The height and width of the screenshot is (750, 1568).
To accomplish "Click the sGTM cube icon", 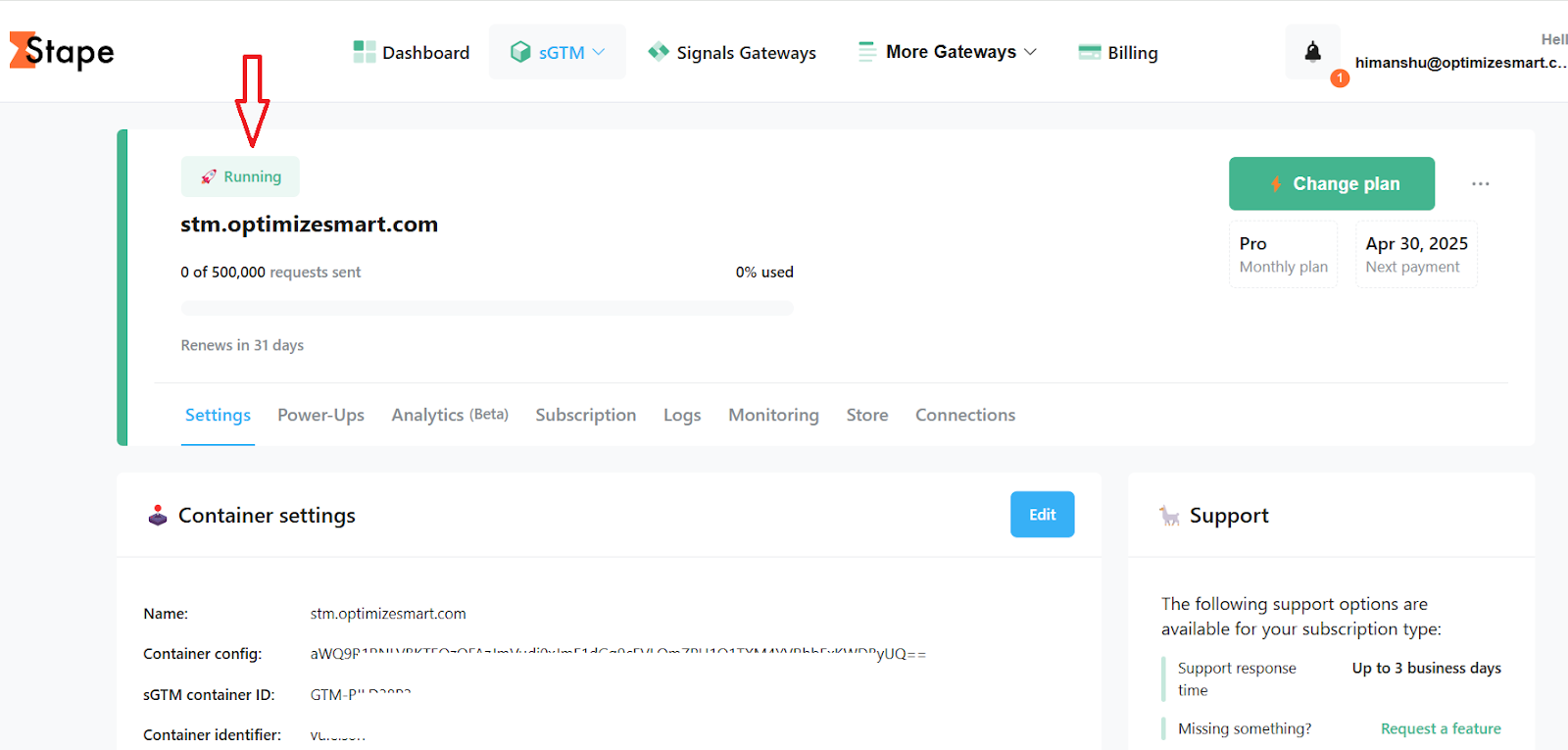I will pyautogui.click(x=520, y=52).
